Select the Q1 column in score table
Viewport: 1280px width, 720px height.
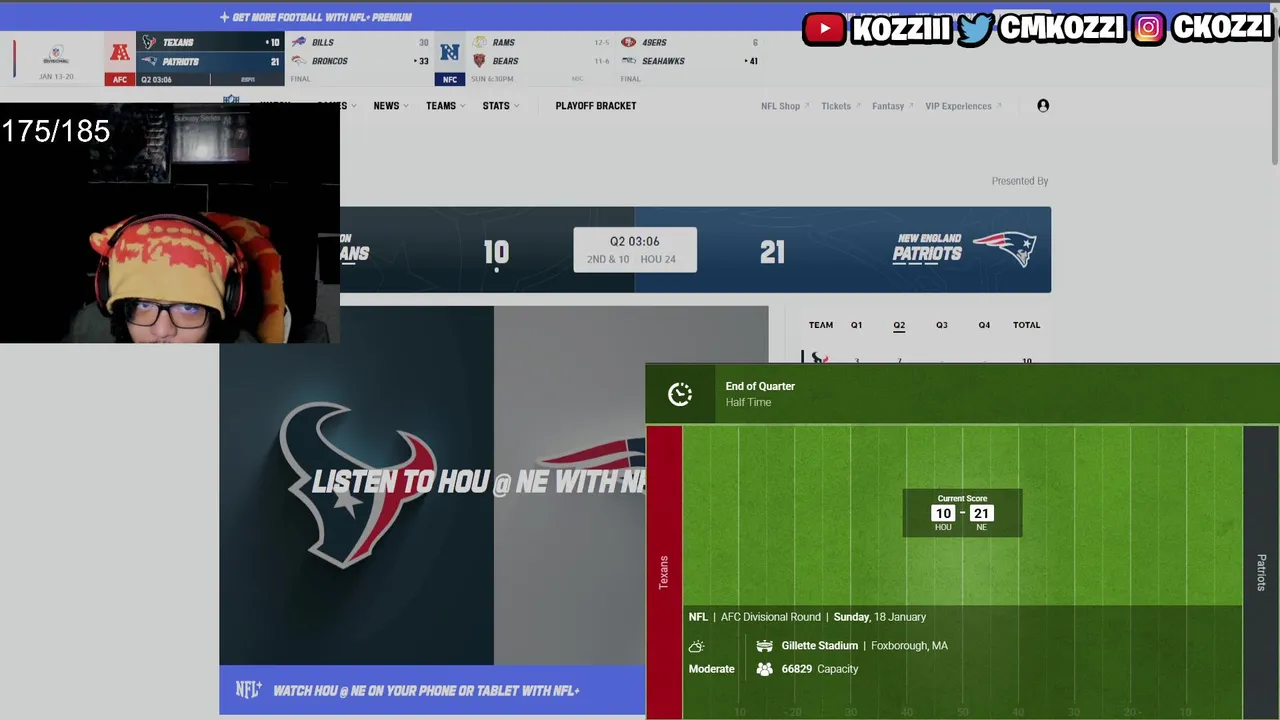(856, 325)
